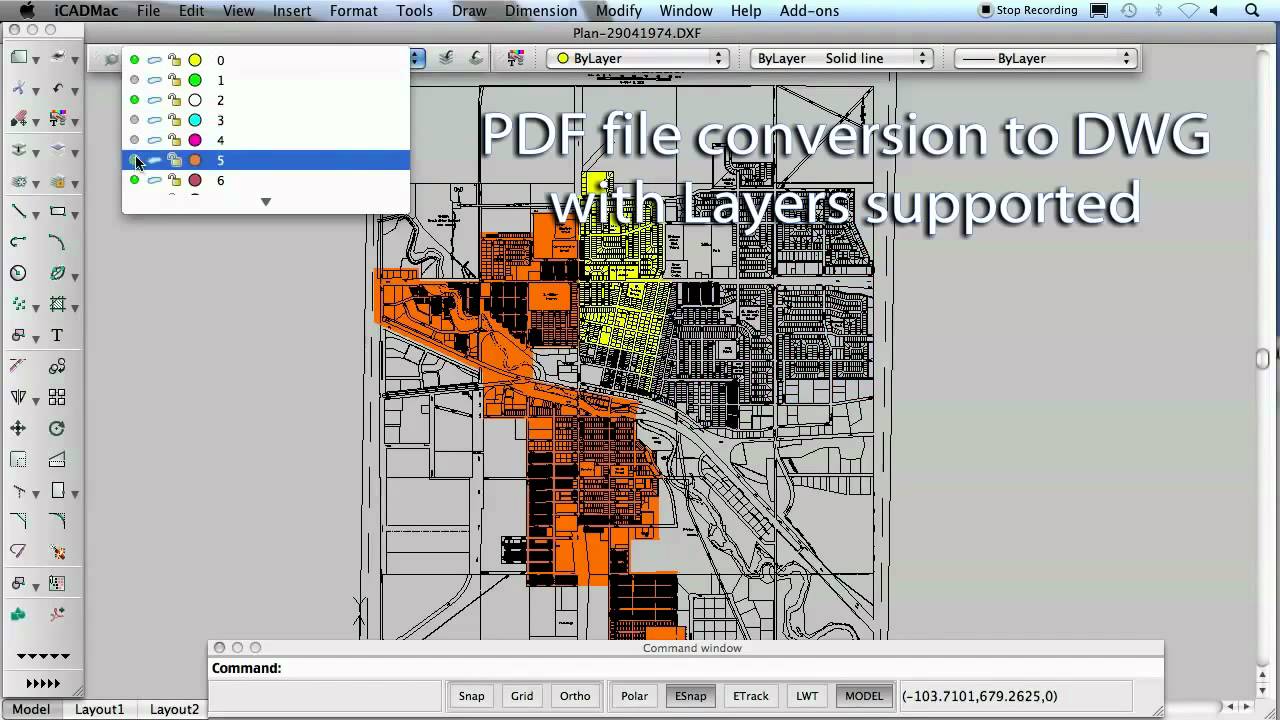This screenshot has width=1280, height=720.
Task: Open the color palette tool beside layer properties
Action: point(515,58)
